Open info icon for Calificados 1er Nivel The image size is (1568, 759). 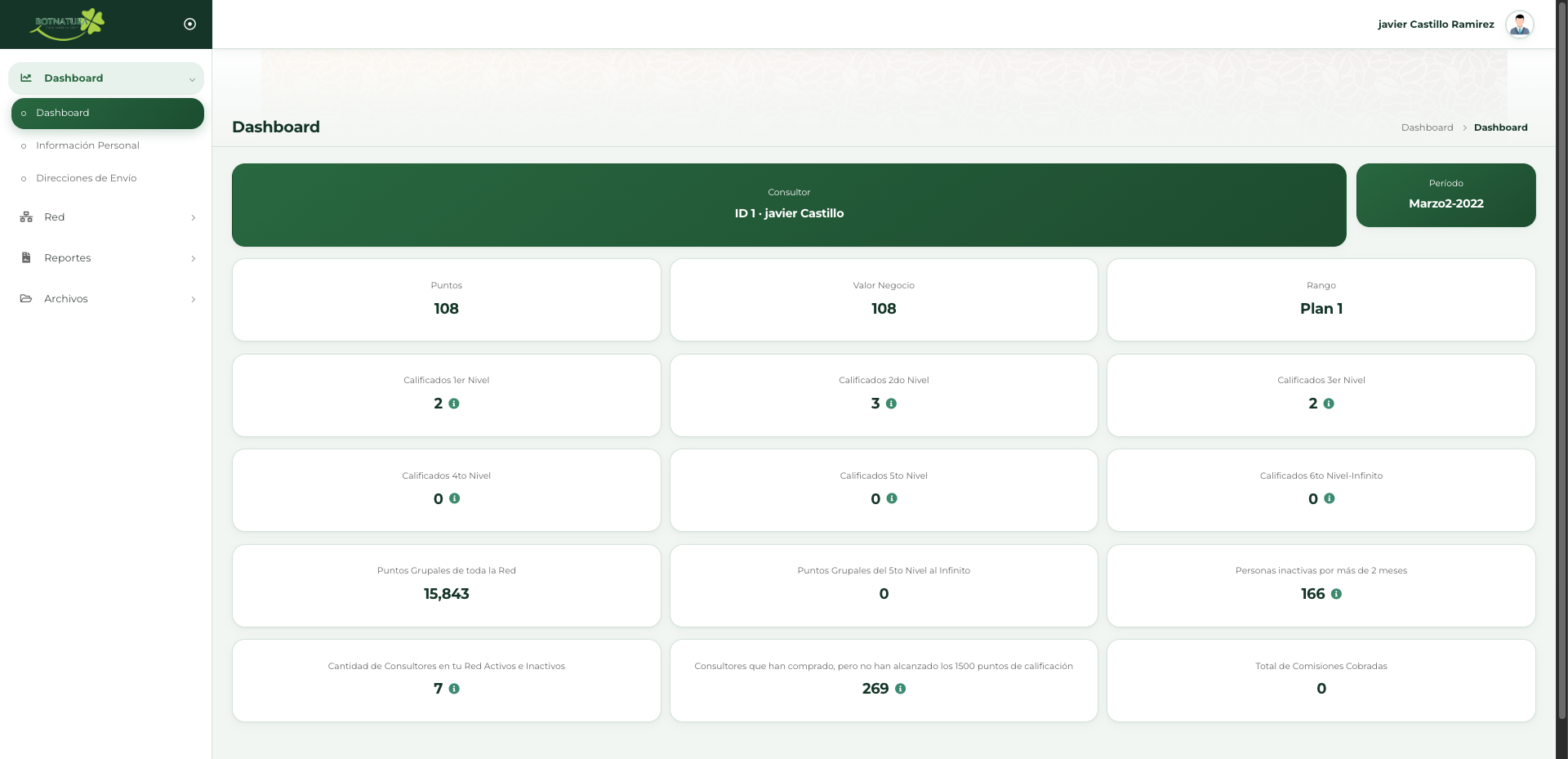click(454, 404)
